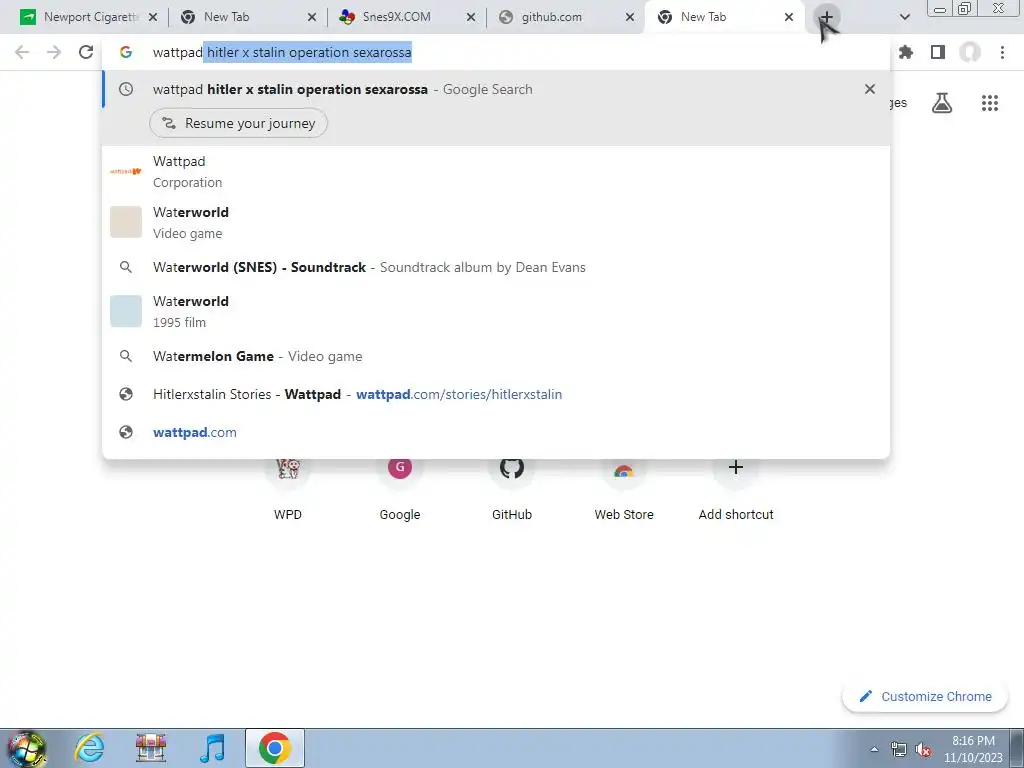The width and height of the screenshot is (1024, 768).
Task: Open the GitHub shortcut tile
Action: click(x=512, y=490)
